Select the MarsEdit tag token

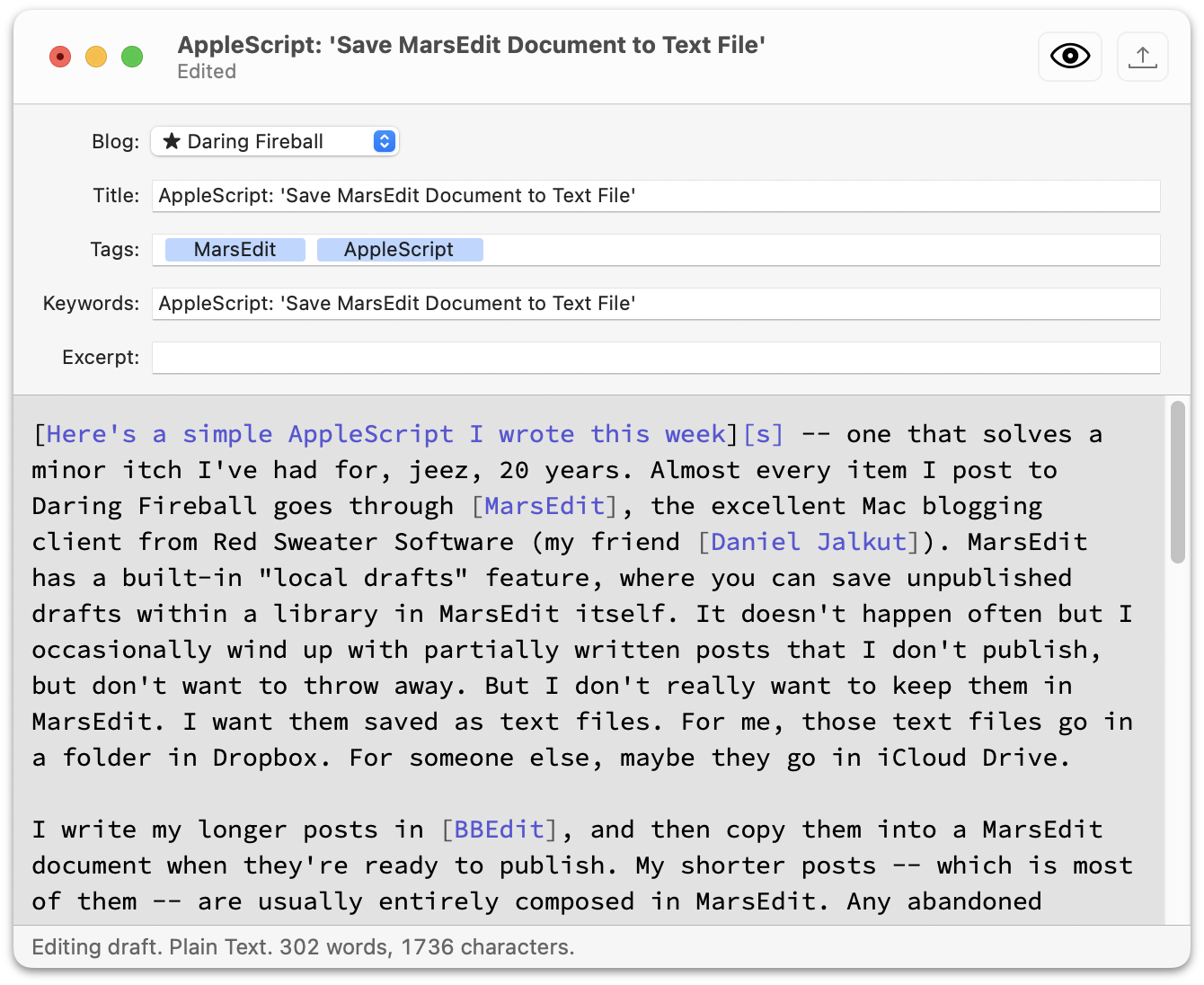[235, 250]
